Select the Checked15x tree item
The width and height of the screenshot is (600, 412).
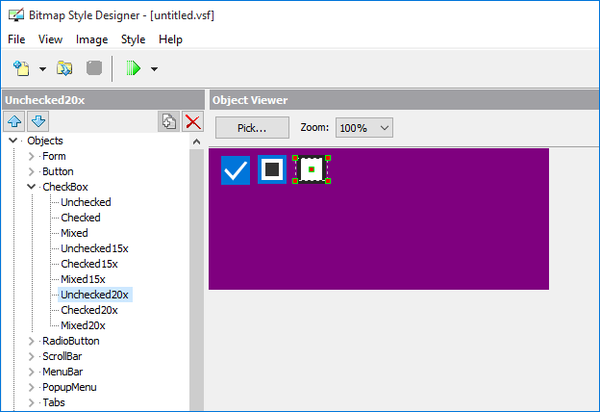click(x=89, y=264)
